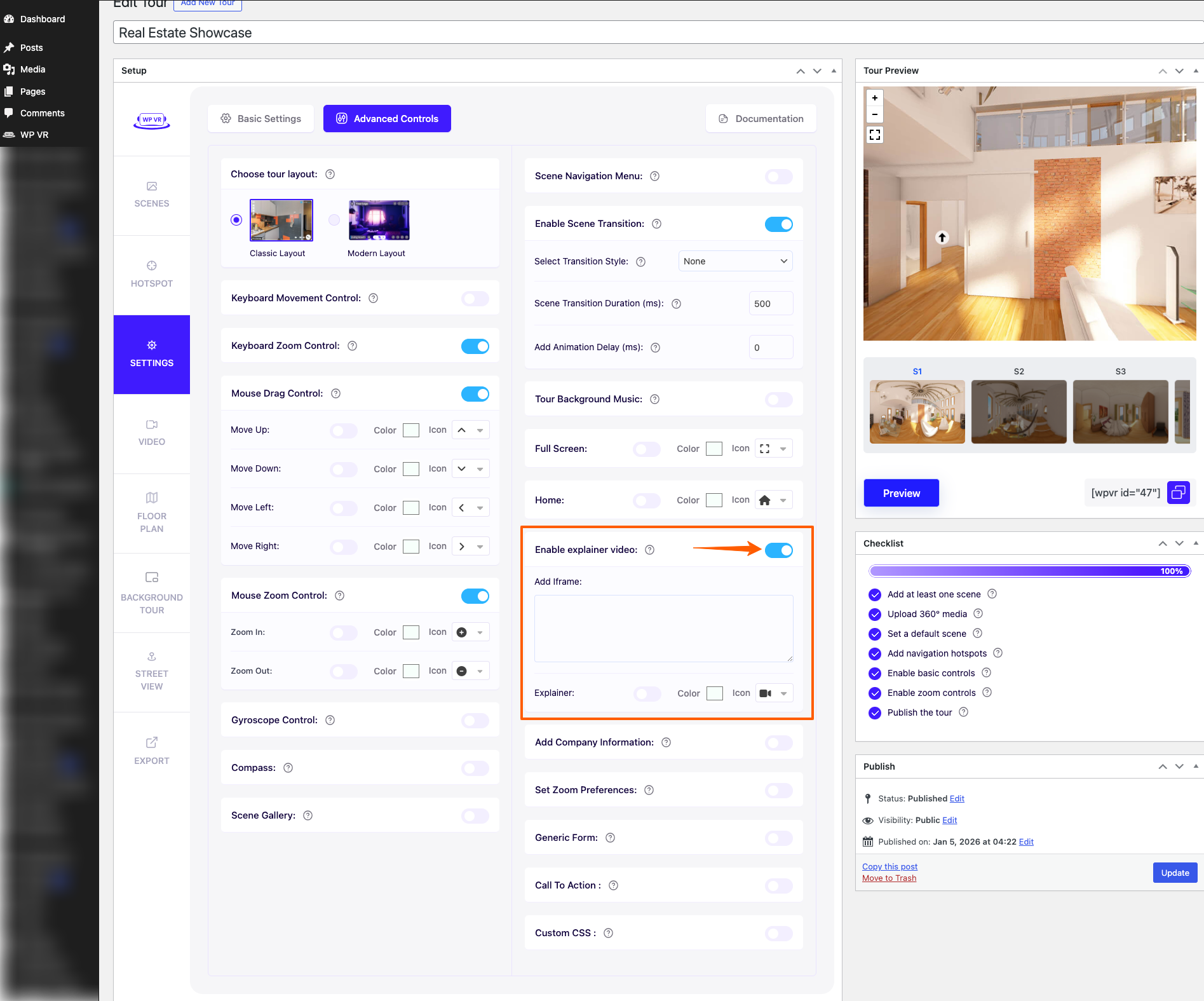
Task: Select the S2 scene thumbnail
Action: tap(1018, 411)
